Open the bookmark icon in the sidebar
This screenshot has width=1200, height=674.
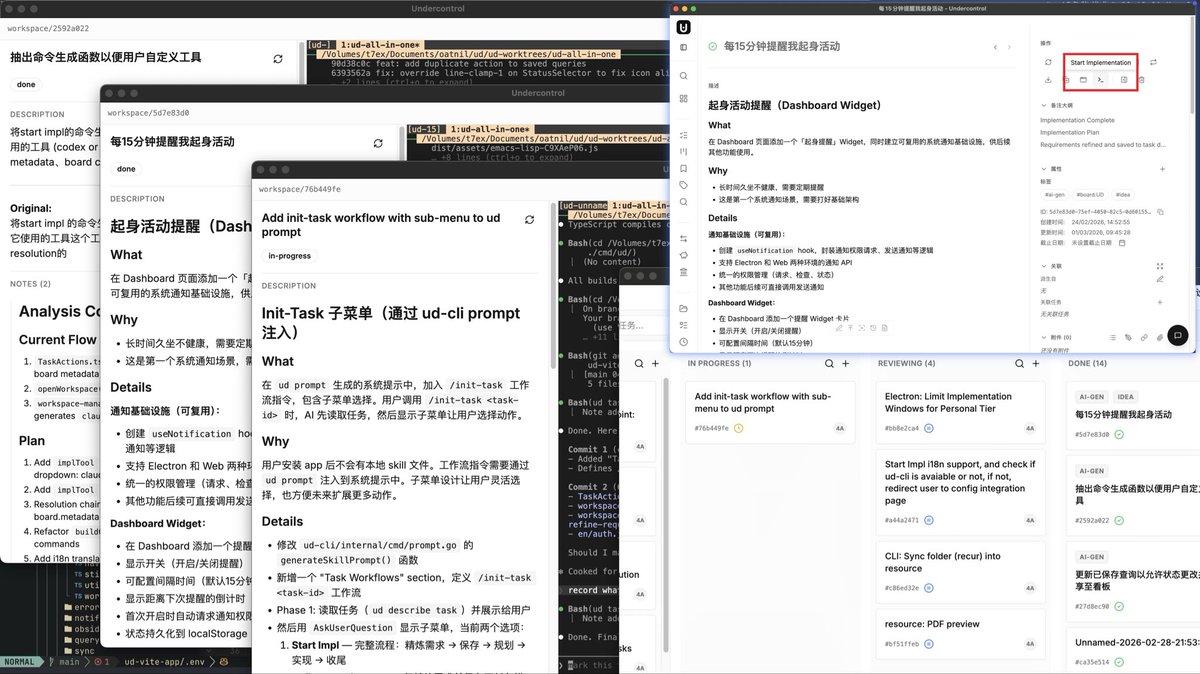pyautogui.click(x=684, y=168)
